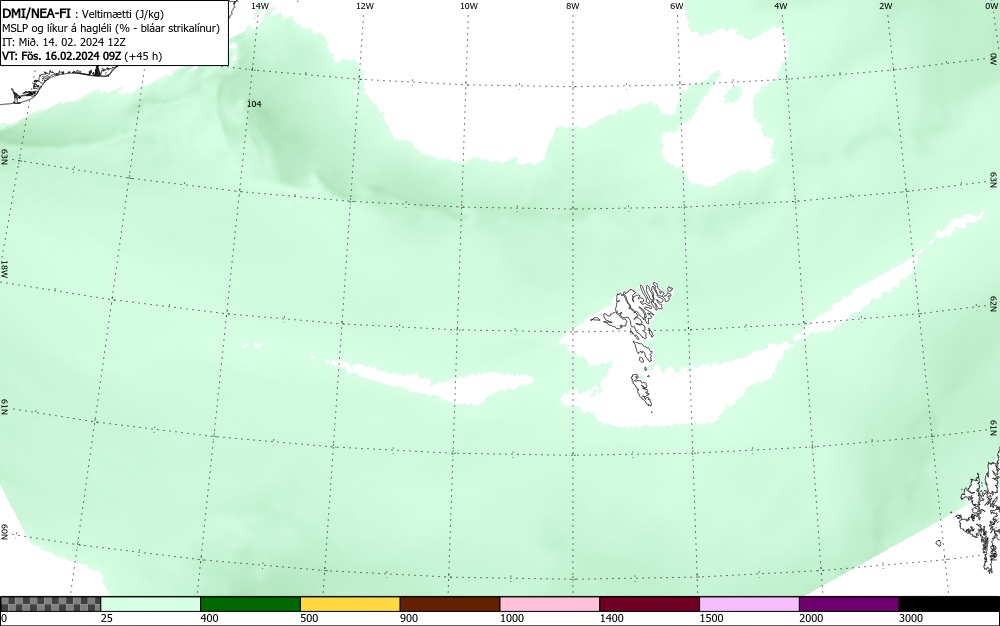Viewport: 1000px width, 626px height.
Task: Choose the pink 1000–1400 legend swatch
Action: point(550,604)
